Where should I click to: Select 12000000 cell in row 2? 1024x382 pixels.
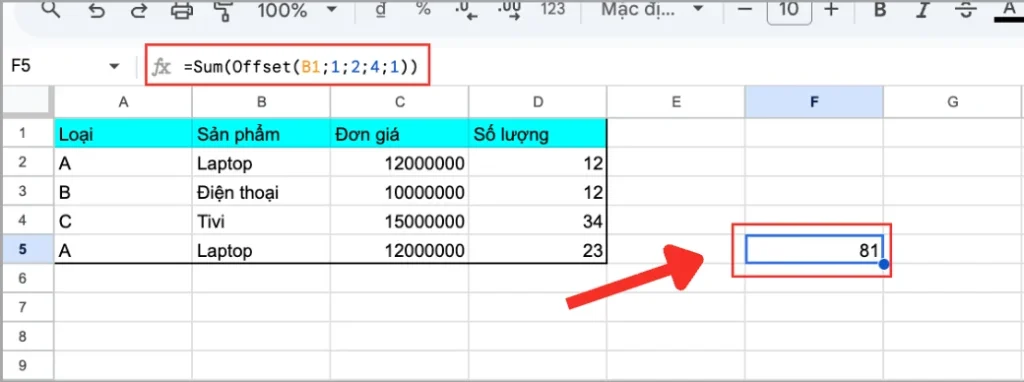coord(400,163)
